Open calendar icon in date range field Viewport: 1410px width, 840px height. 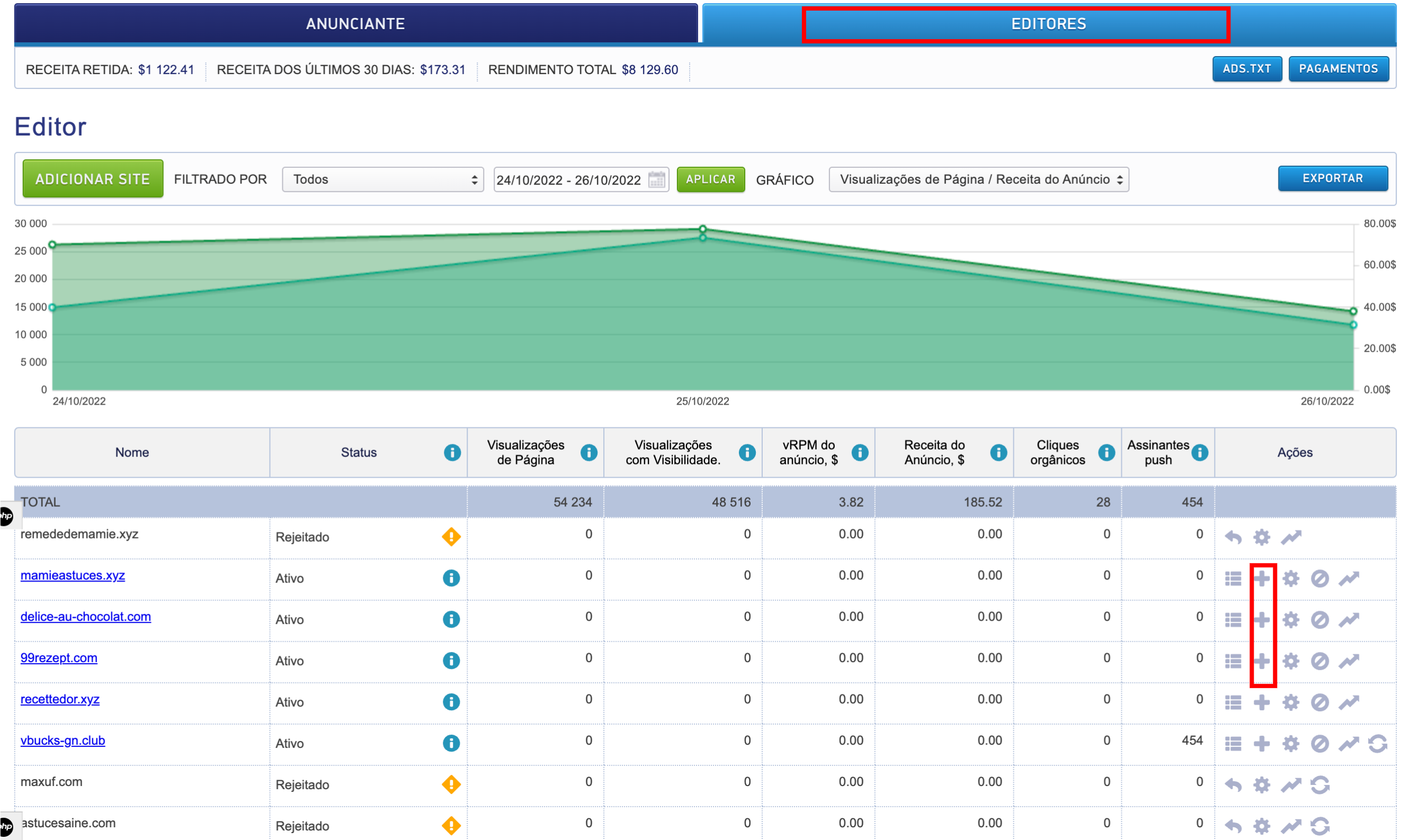click(657, 180)
